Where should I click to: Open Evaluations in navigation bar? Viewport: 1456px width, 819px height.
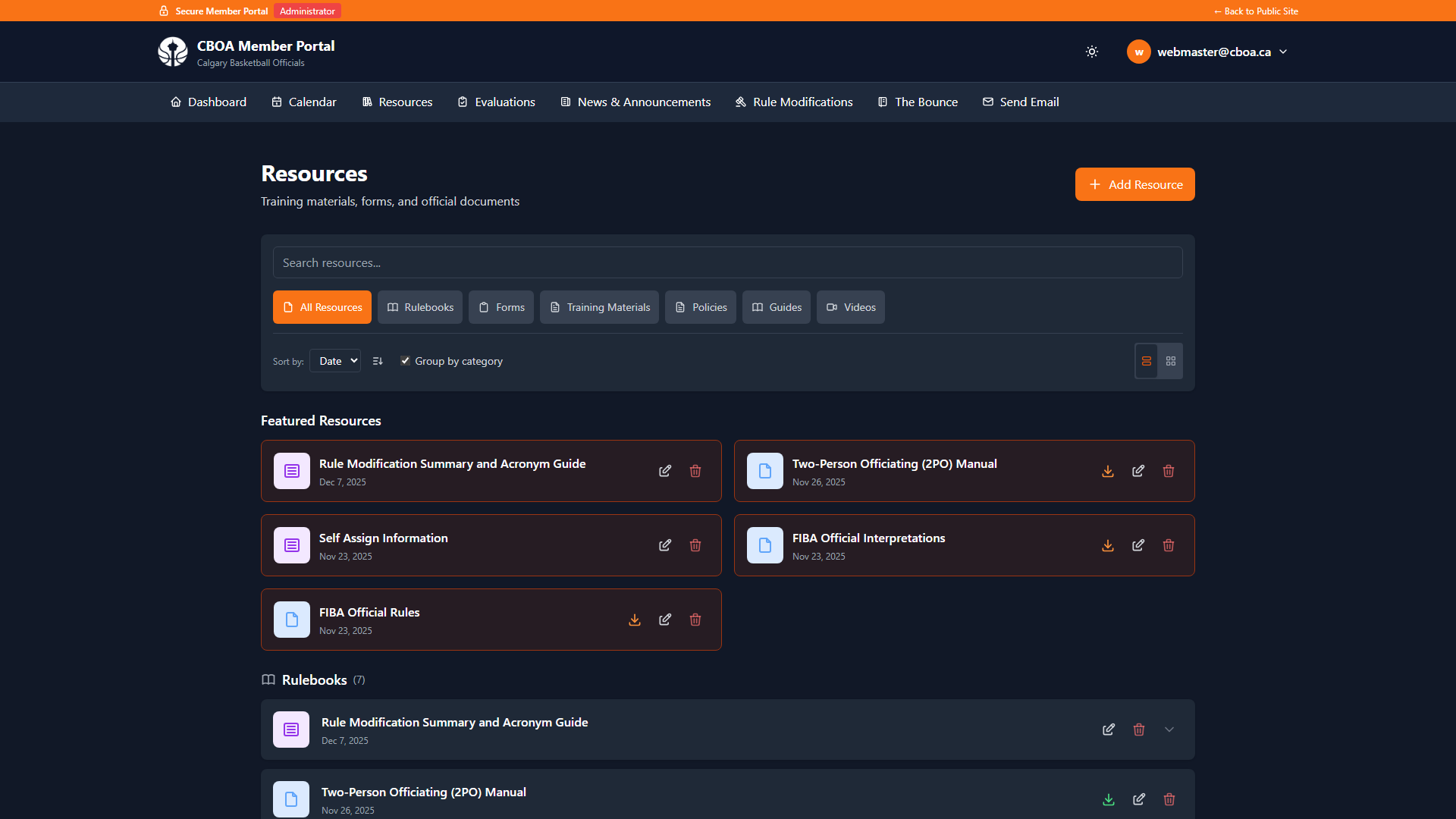point(497,102)
